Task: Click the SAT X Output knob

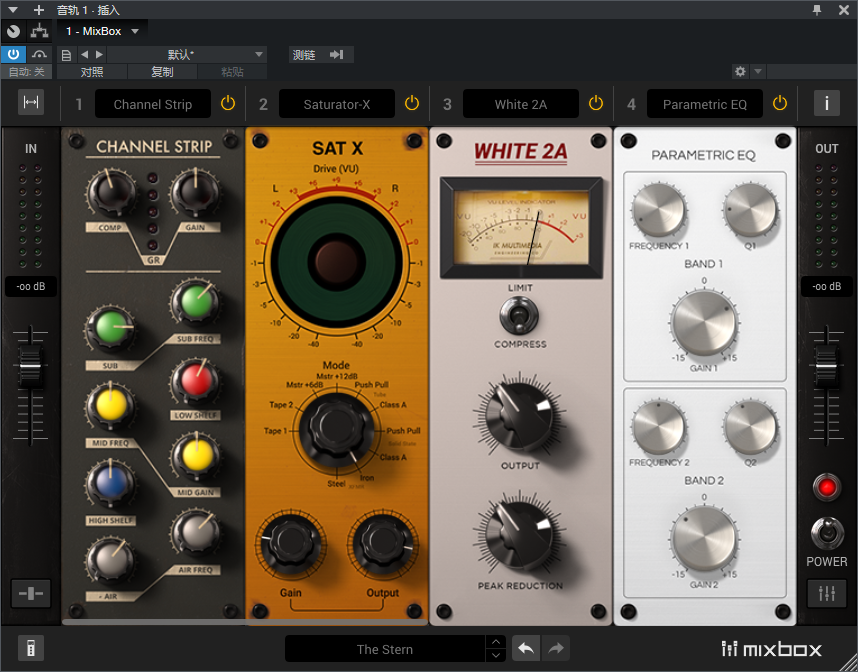Action: (383, 543)
